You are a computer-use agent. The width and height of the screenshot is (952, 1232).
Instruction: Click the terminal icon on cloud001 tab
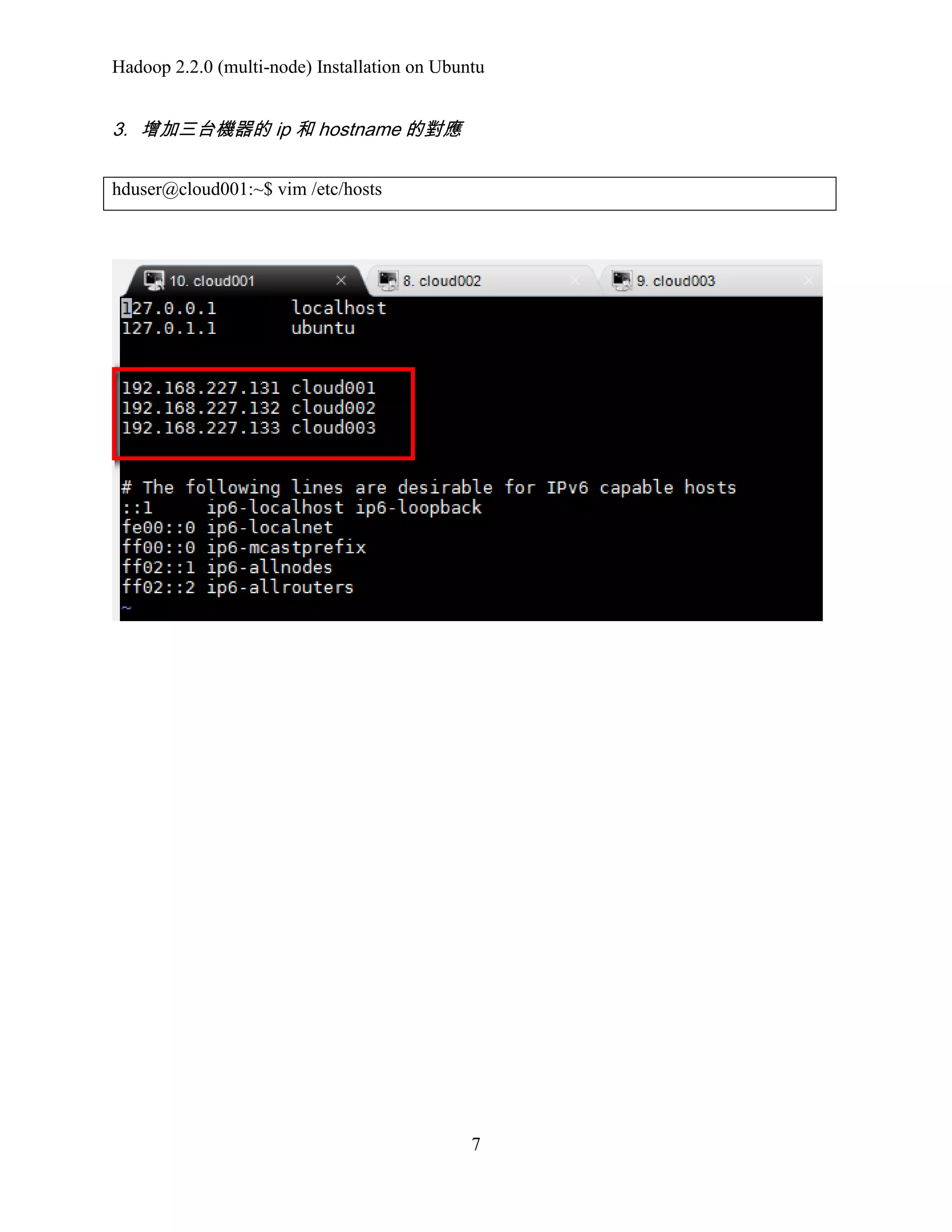coord(153,280)
